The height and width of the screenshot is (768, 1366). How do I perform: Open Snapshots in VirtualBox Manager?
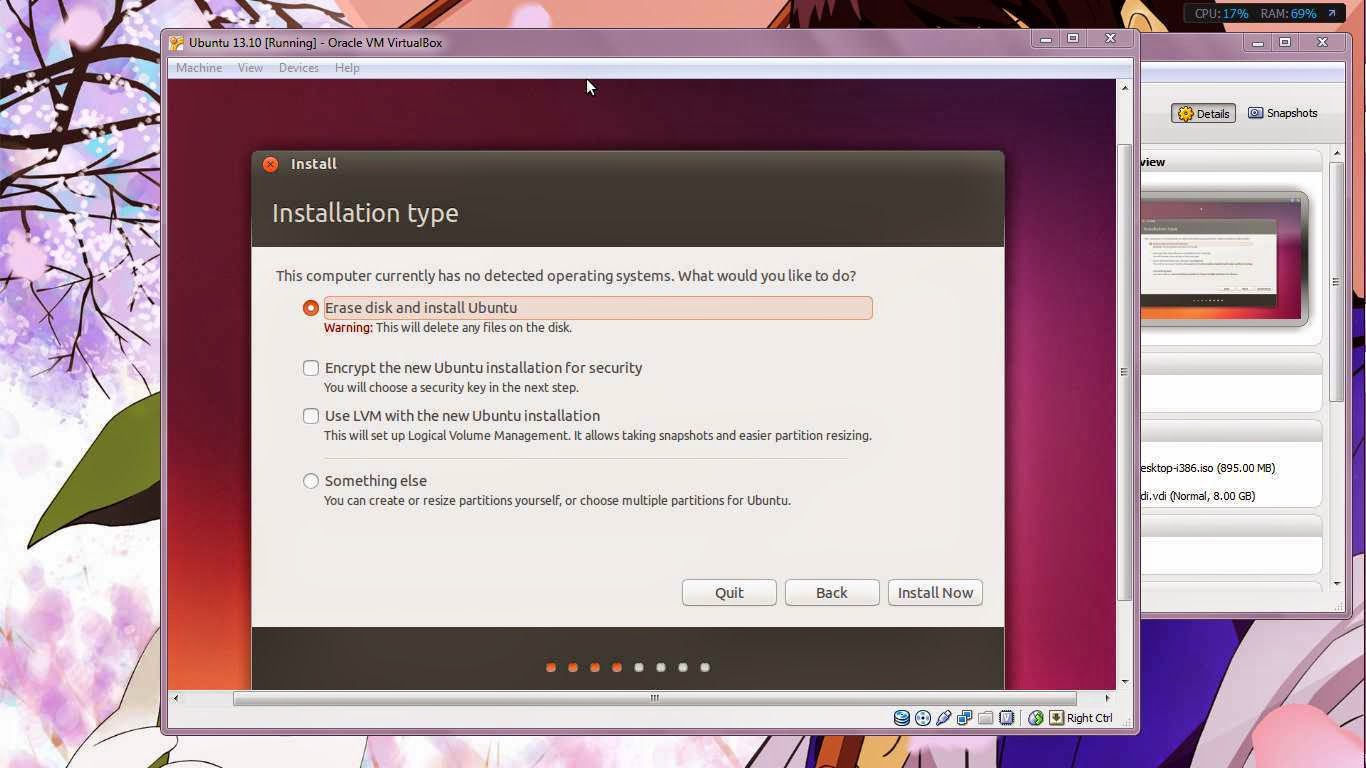(1282, 113)
